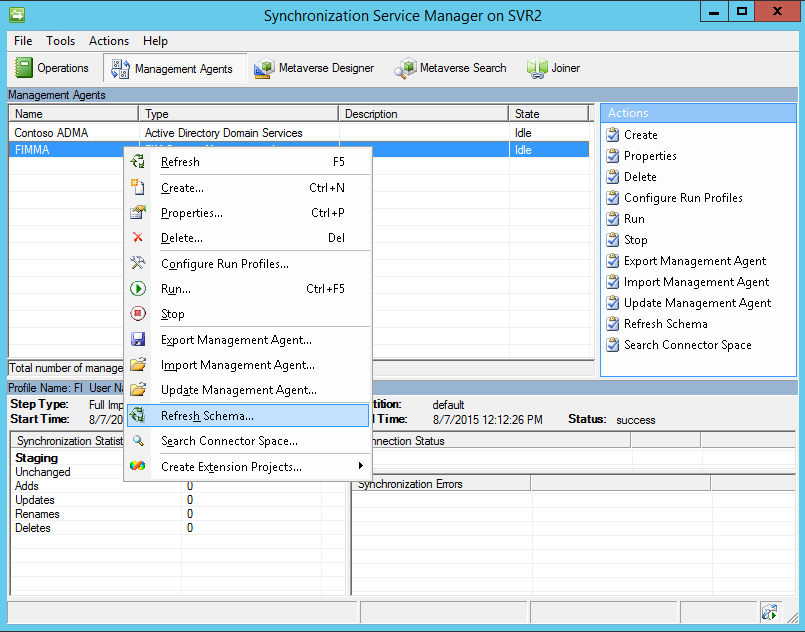Click the Refresh icon in context menu
Viewport: 805px width, 632px height.
(x=138, y=162)
